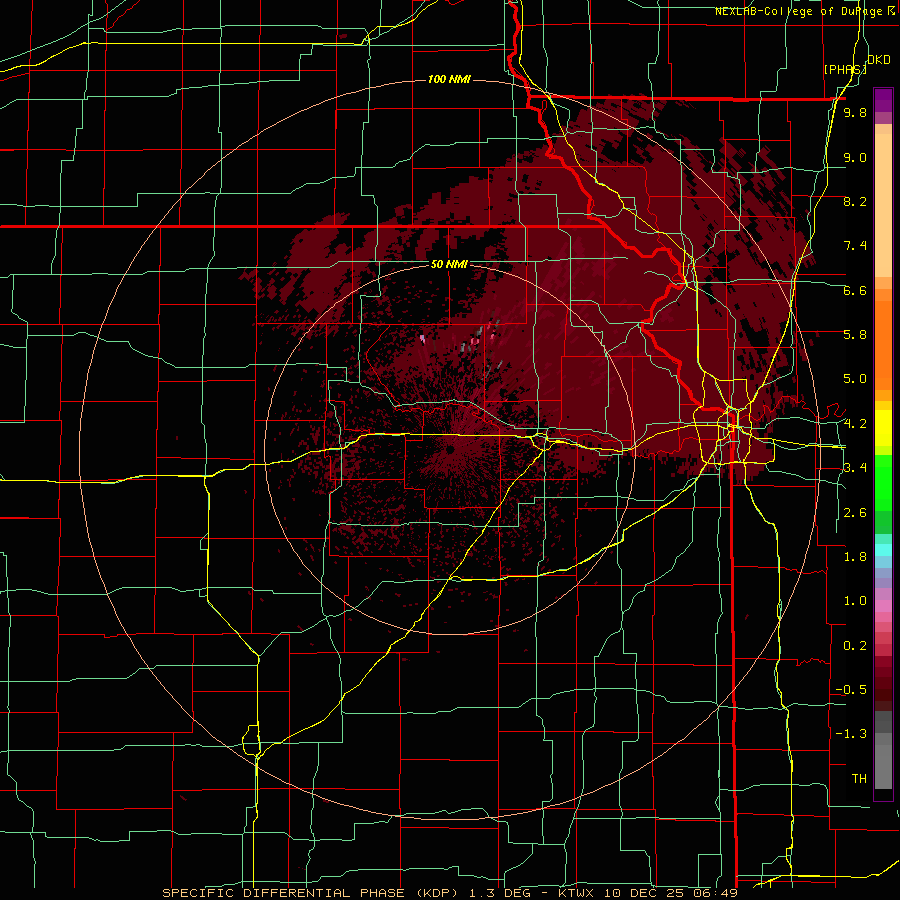Click the 3.4 value on color scale
900x900 pixels.
(855, 467)
